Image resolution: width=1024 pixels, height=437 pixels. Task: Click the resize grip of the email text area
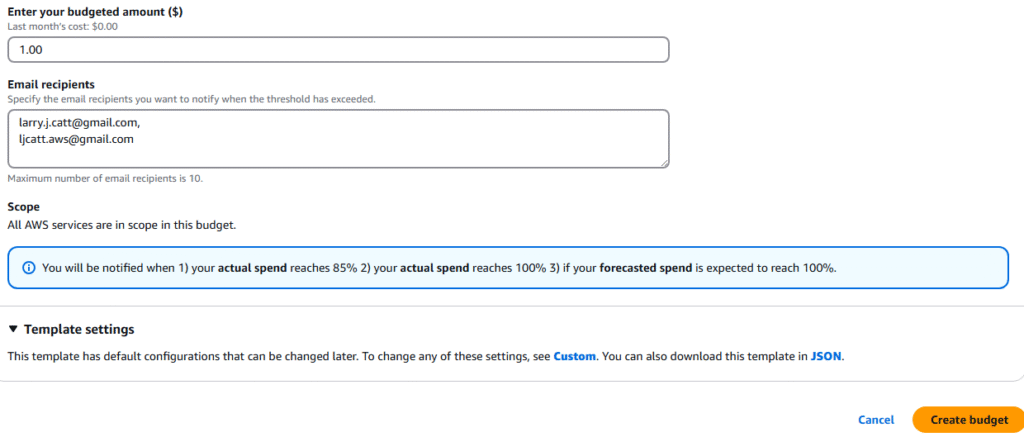tap(664, 163)
